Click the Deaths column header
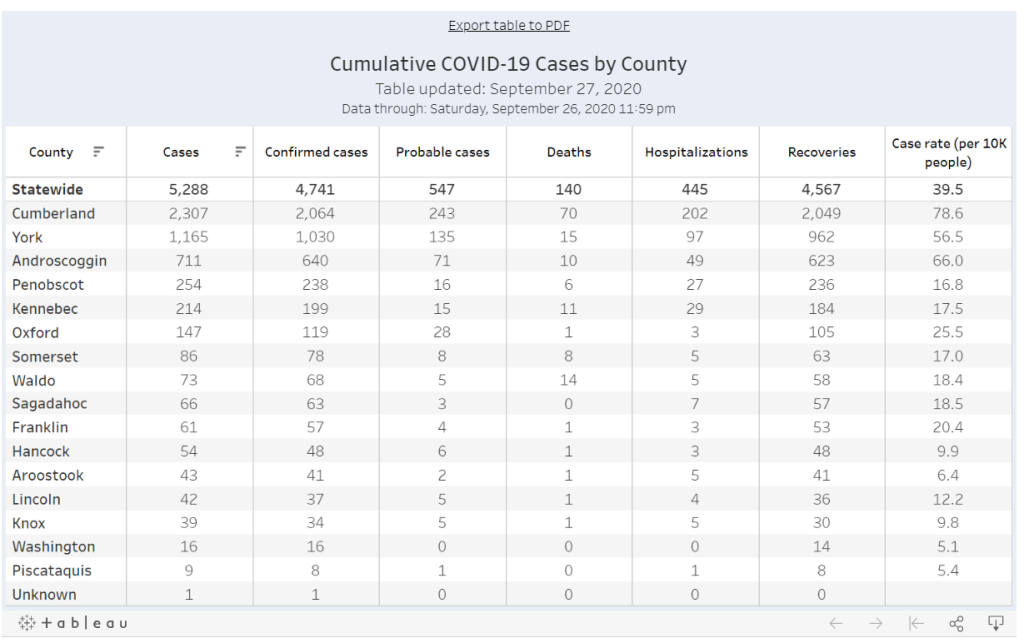 click(569, 152)
